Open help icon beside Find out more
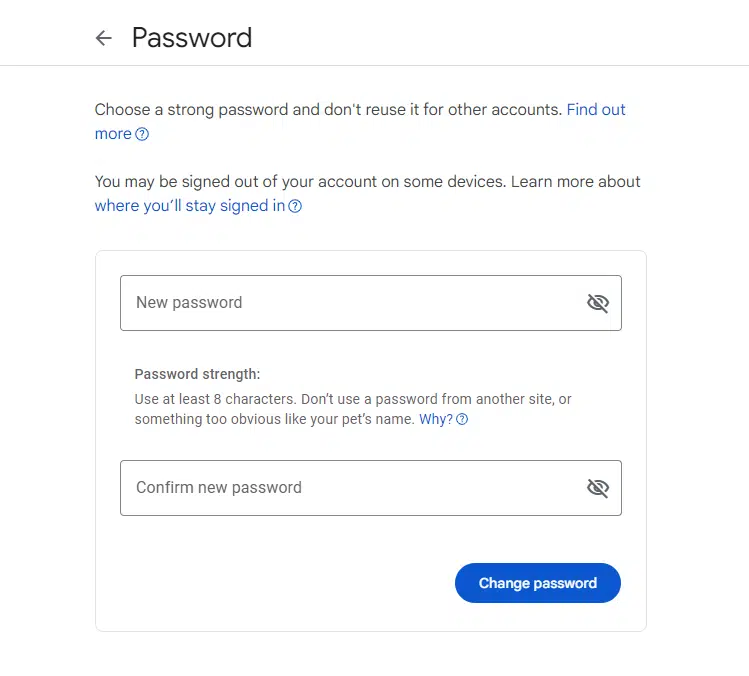The image size is (749, 676). (x=142, y=134)
